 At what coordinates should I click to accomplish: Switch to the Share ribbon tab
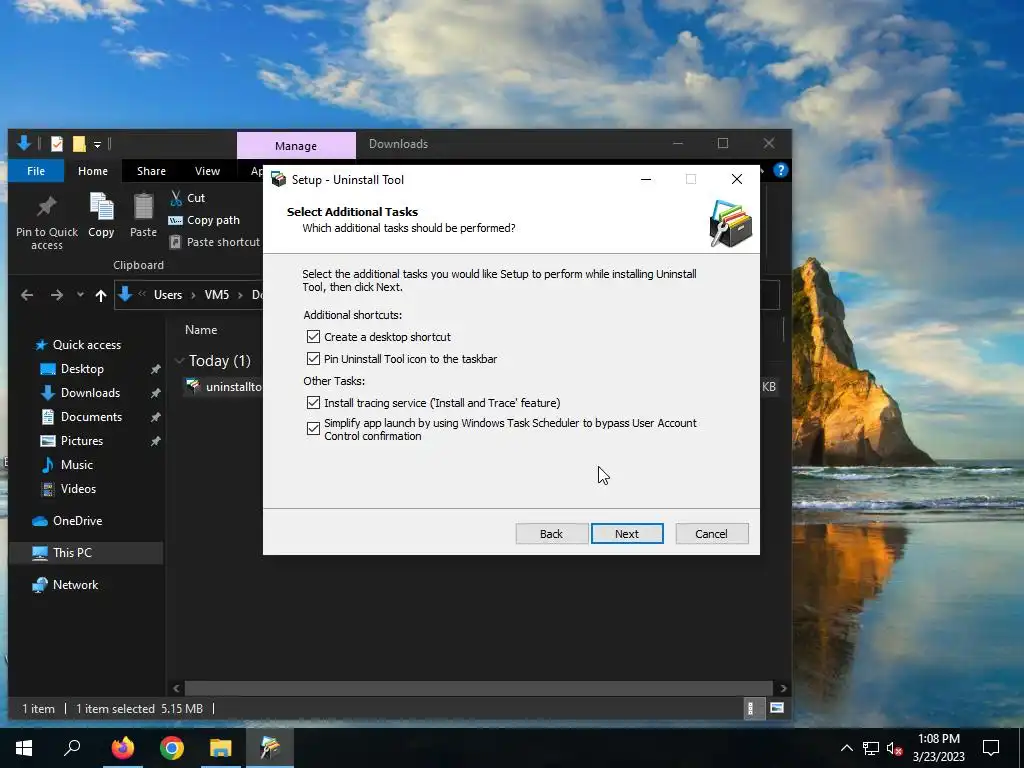(152, 171)
